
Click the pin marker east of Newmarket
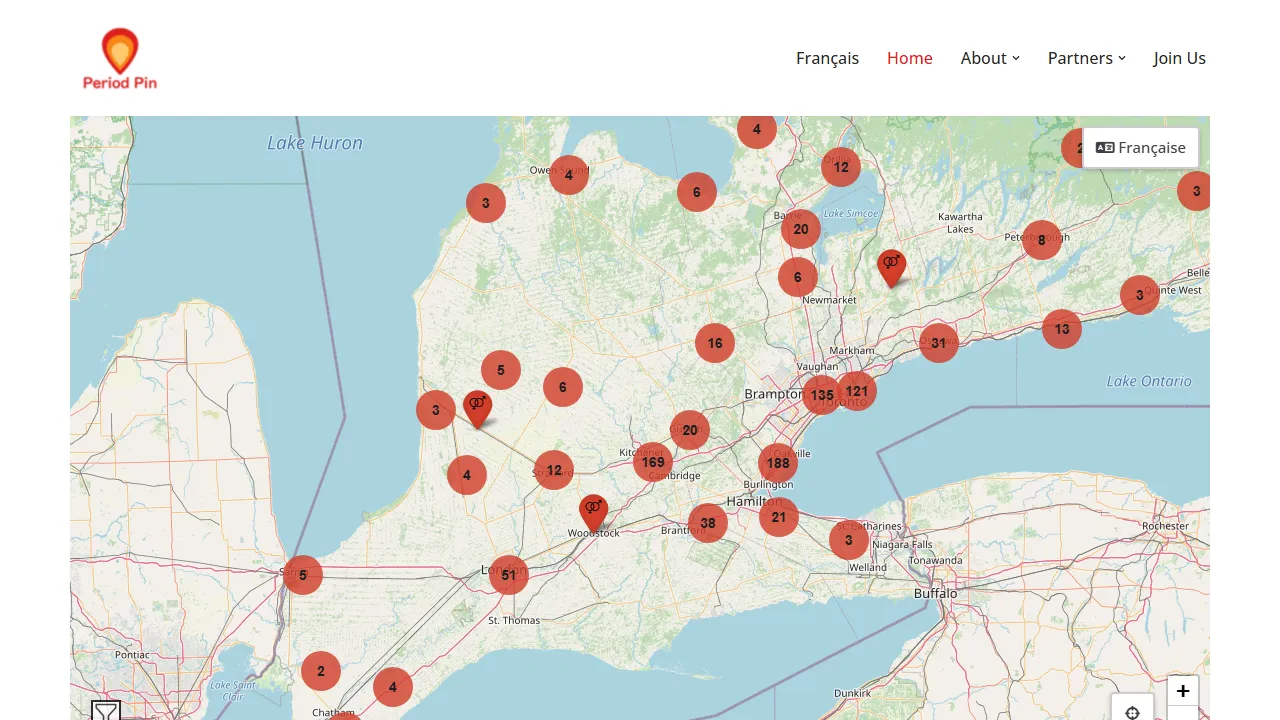[x=891, y=264]
